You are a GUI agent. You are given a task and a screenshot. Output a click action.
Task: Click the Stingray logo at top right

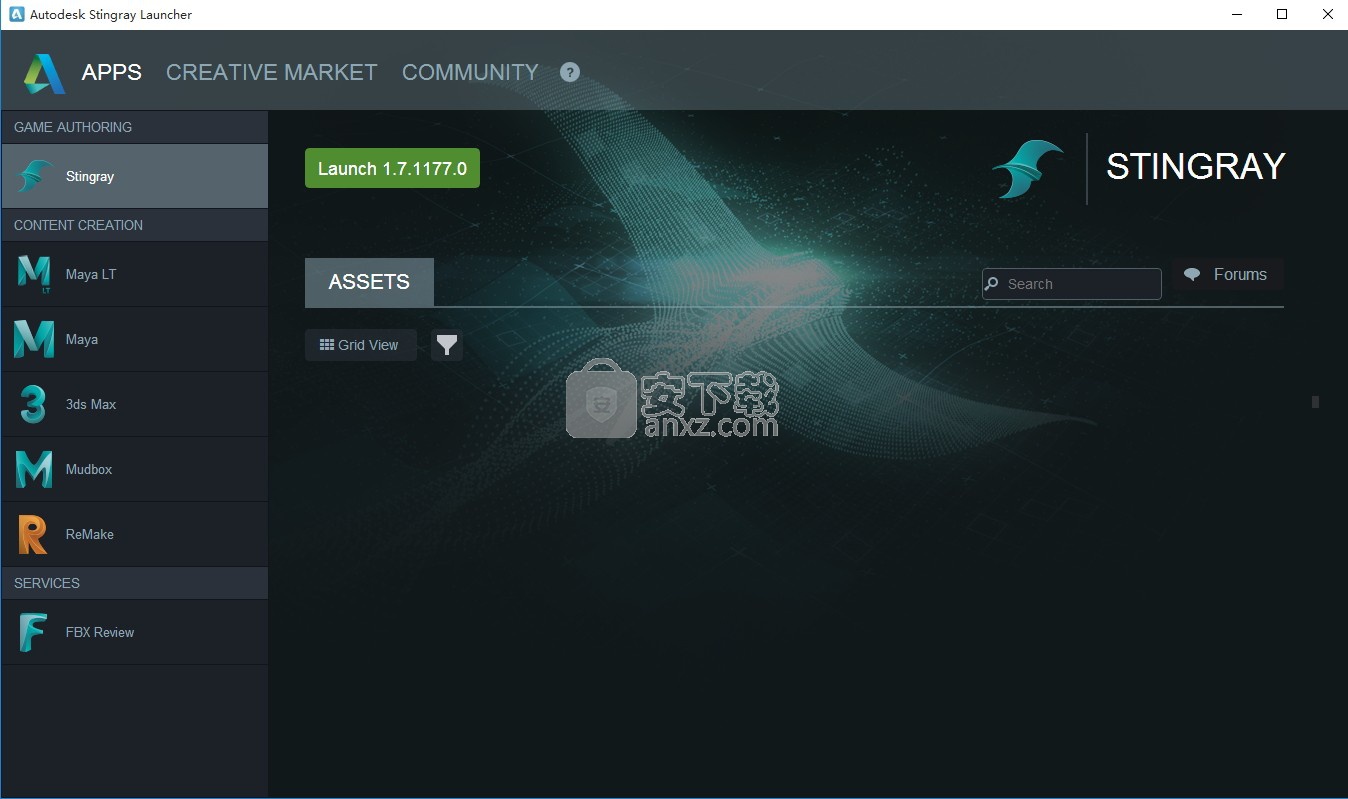pyautogui.click(x=1028, y=170)
